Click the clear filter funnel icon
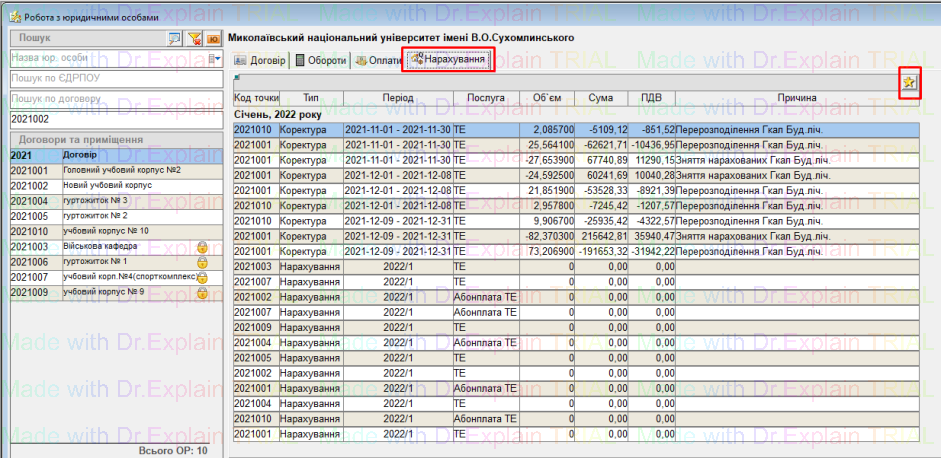941x458 pixels. (195, 38)
